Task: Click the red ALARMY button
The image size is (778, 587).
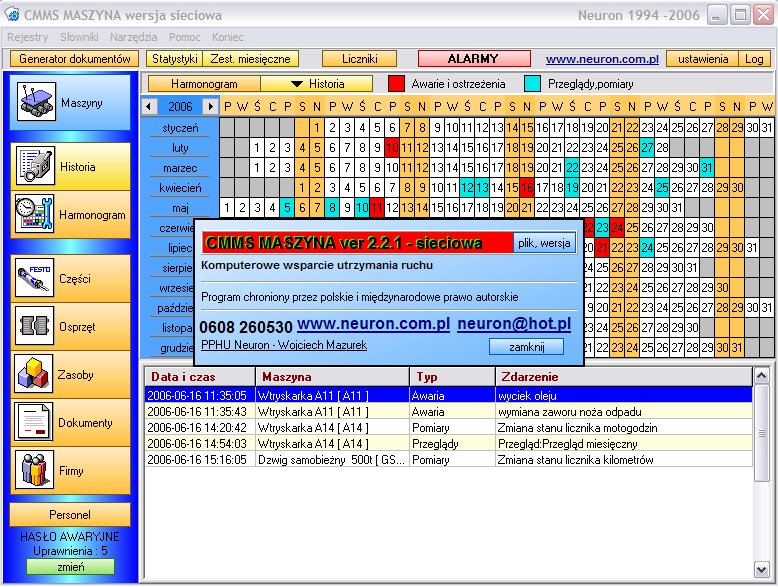Action: 474,59
